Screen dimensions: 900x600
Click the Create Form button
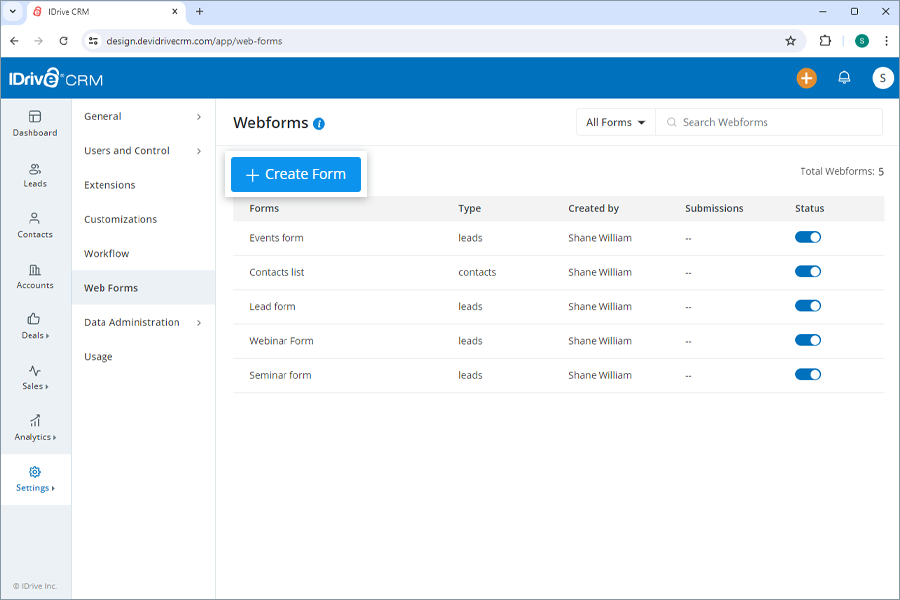pyautogui.click(x=295, y=173)
